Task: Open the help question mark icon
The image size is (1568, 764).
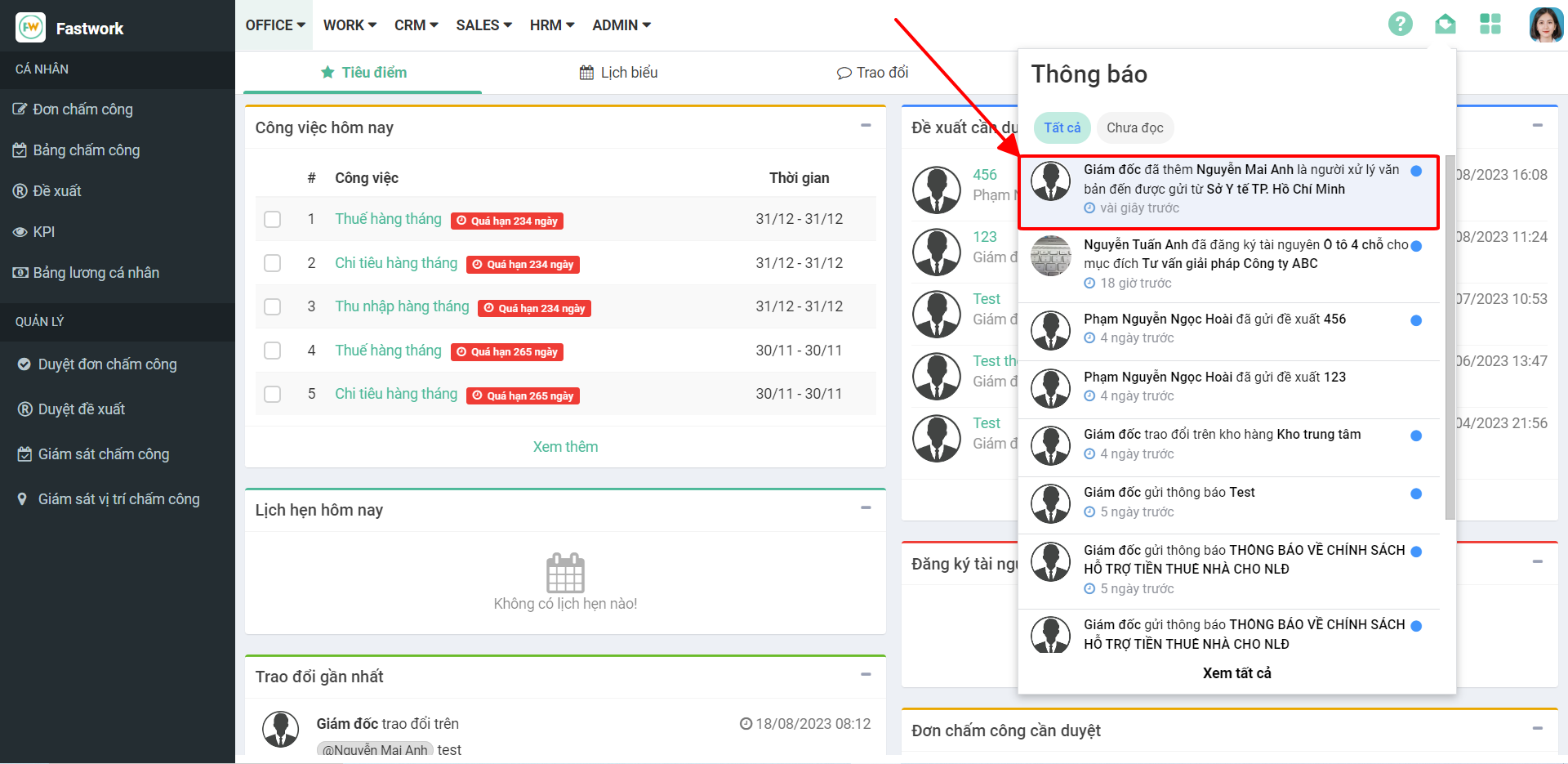Action: 1400,25
